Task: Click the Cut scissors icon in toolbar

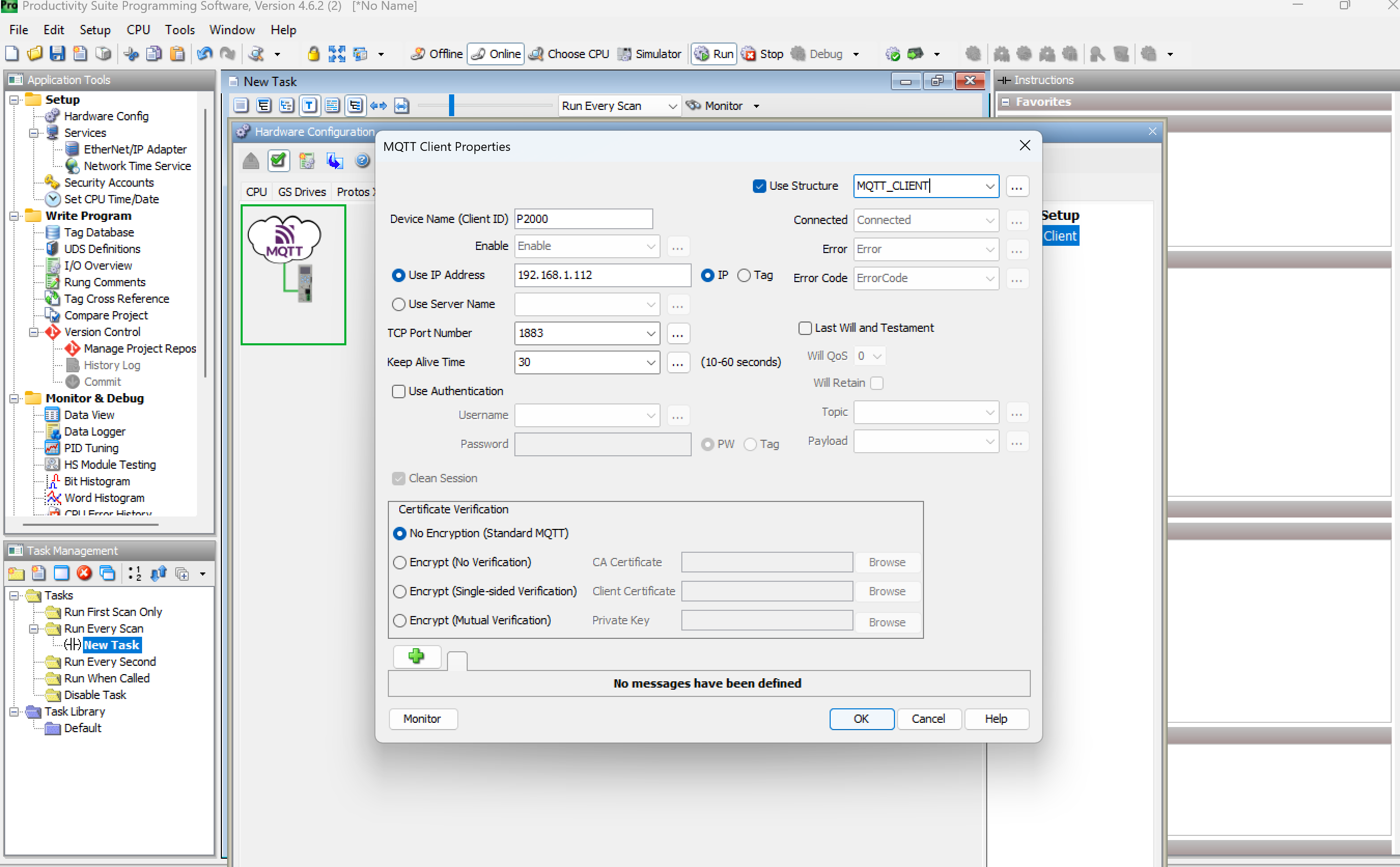Action: click(131, 54)
